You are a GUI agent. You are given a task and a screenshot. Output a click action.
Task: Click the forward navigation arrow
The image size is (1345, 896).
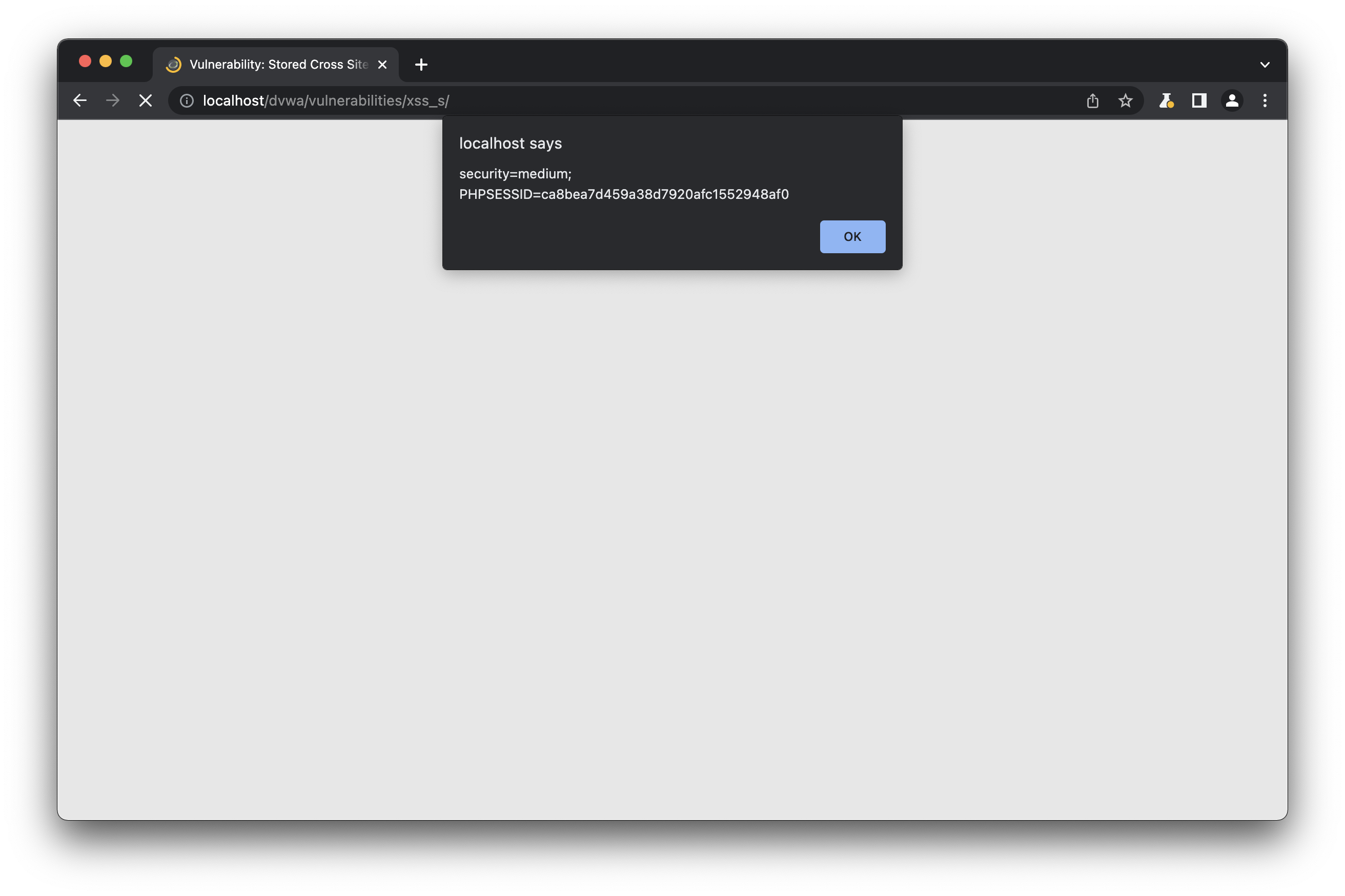[113, 100]
